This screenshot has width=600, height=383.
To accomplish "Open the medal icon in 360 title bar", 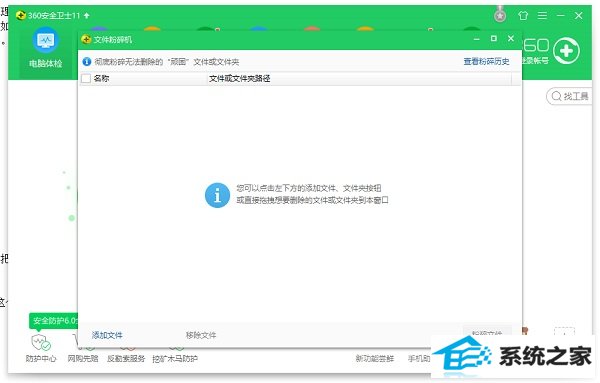I will pyautogui.click(x=500, y=15).
